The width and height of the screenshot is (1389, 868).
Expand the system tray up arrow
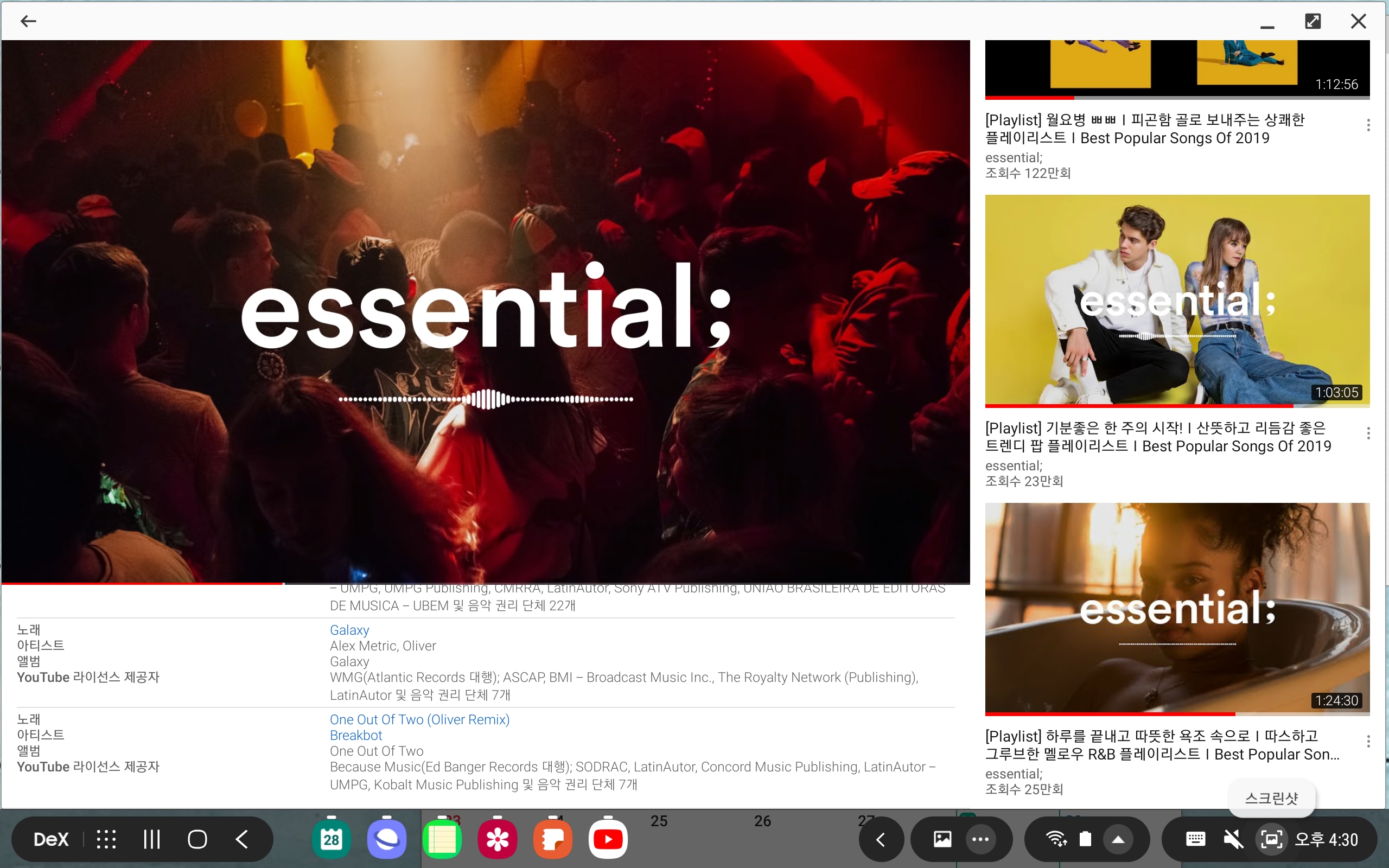pyautogui.click(x=1118, y=839)
